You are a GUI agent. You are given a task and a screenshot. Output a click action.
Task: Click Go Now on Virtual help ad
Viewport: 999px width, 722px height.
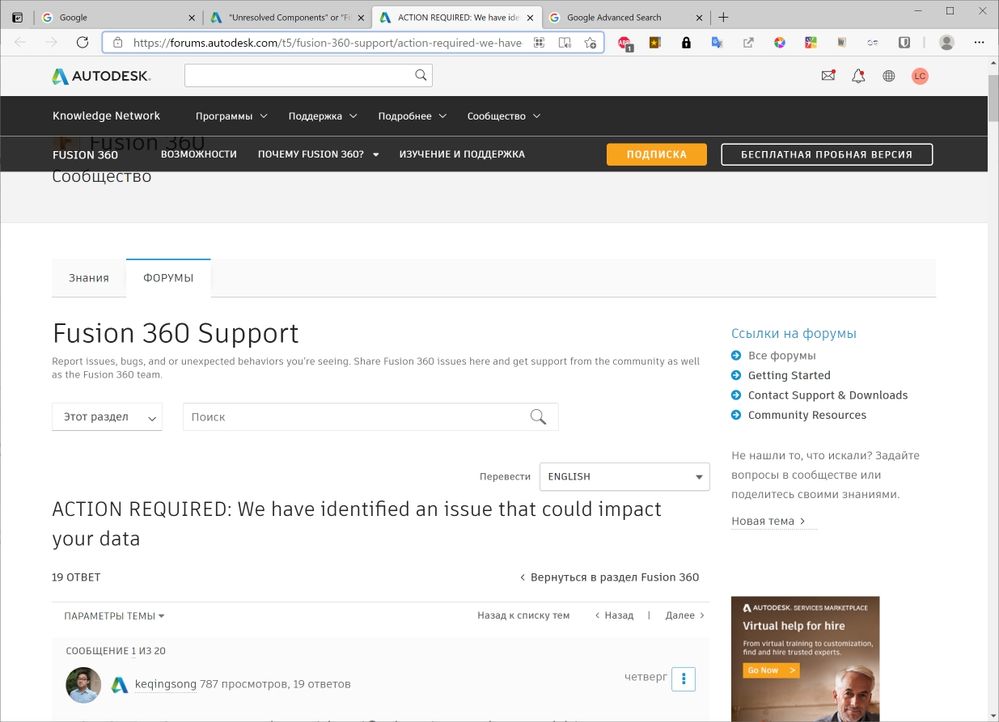[771, 670]
